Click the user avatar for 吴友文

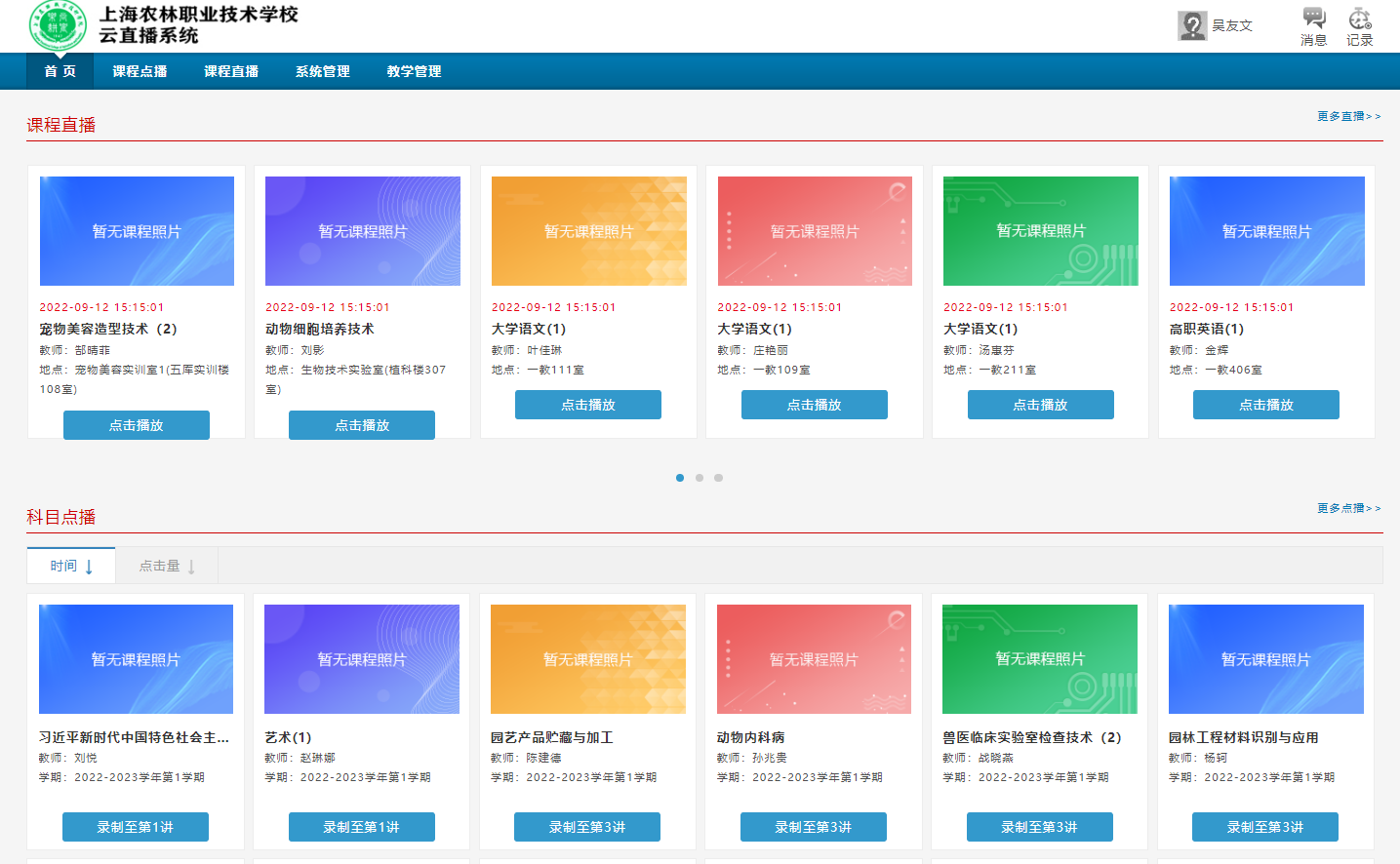1192,25
